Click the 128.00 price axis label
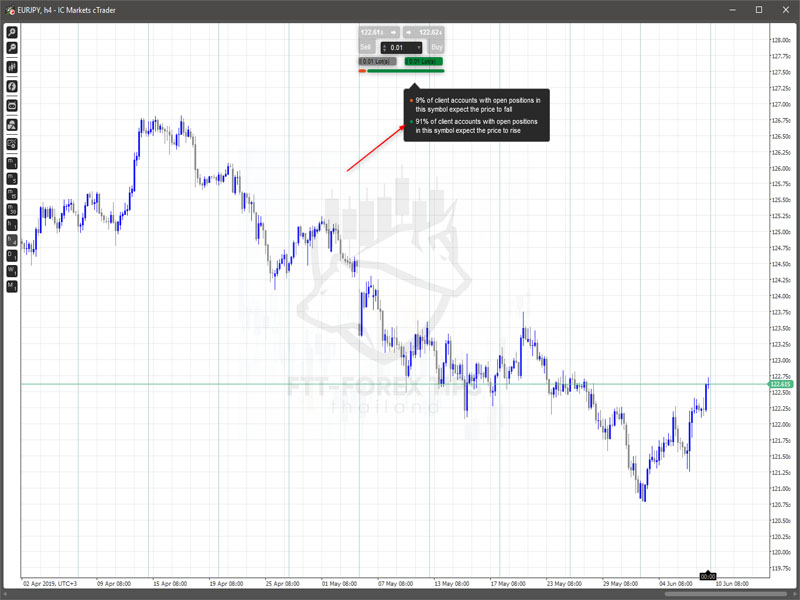Image resolution: width=800 pixels, height=600 pixels. pos(781,40)
